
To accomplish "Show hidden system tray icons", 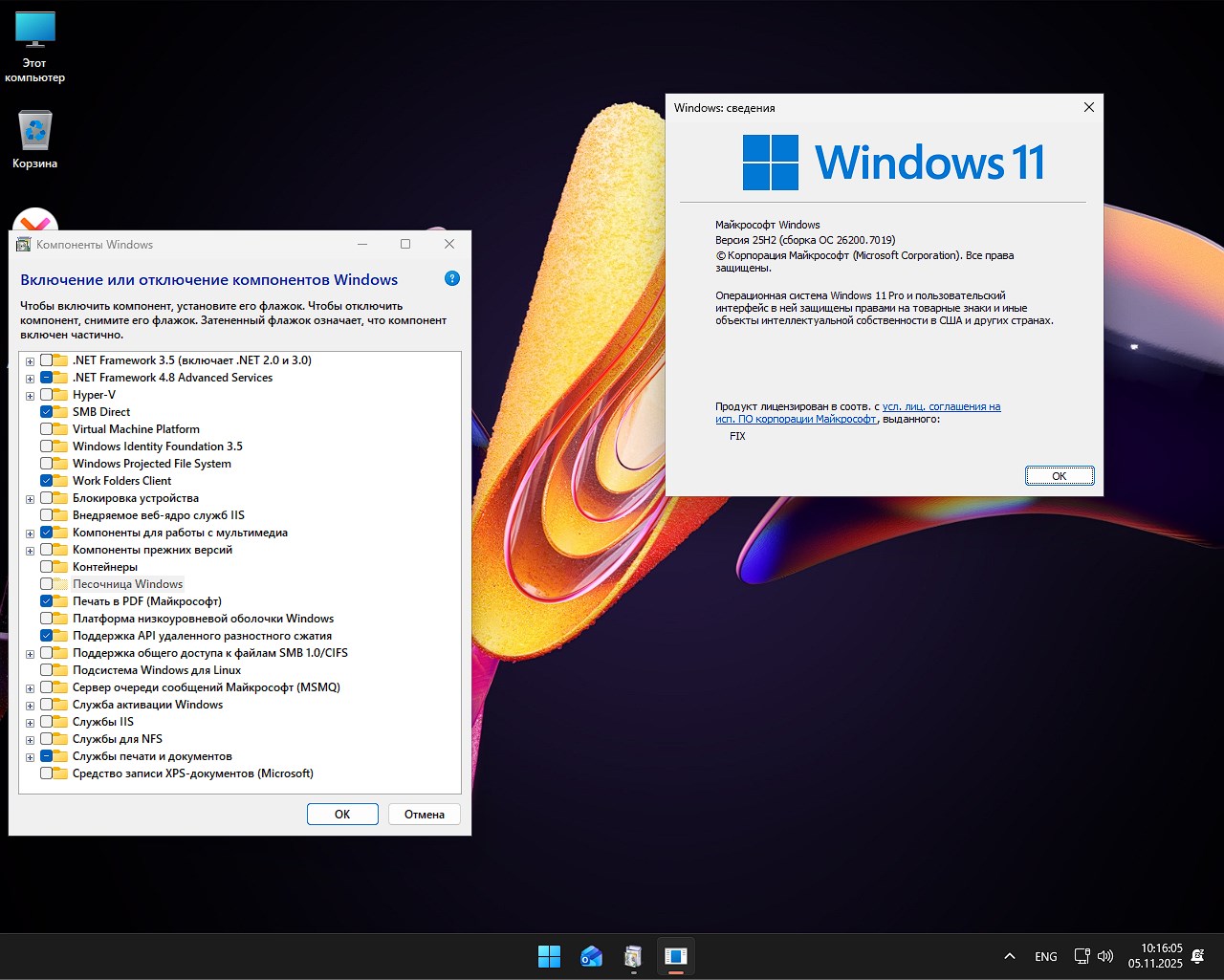I will coord(1009,956).
